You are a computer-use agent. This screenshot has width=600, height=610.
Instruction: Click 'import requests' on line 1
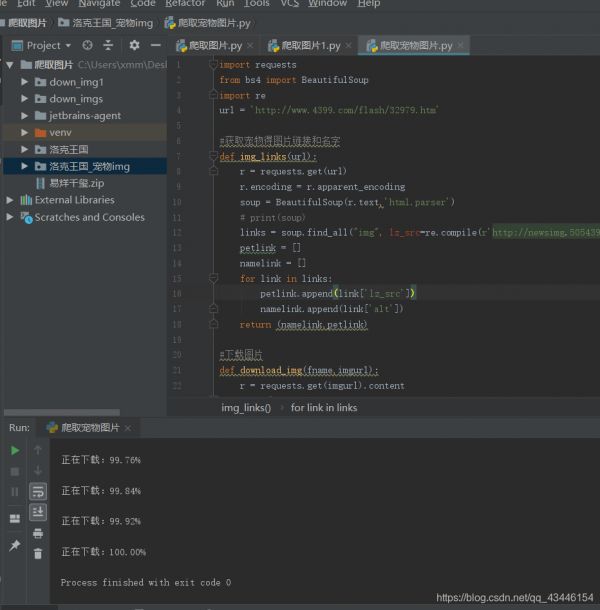(258, 65)
